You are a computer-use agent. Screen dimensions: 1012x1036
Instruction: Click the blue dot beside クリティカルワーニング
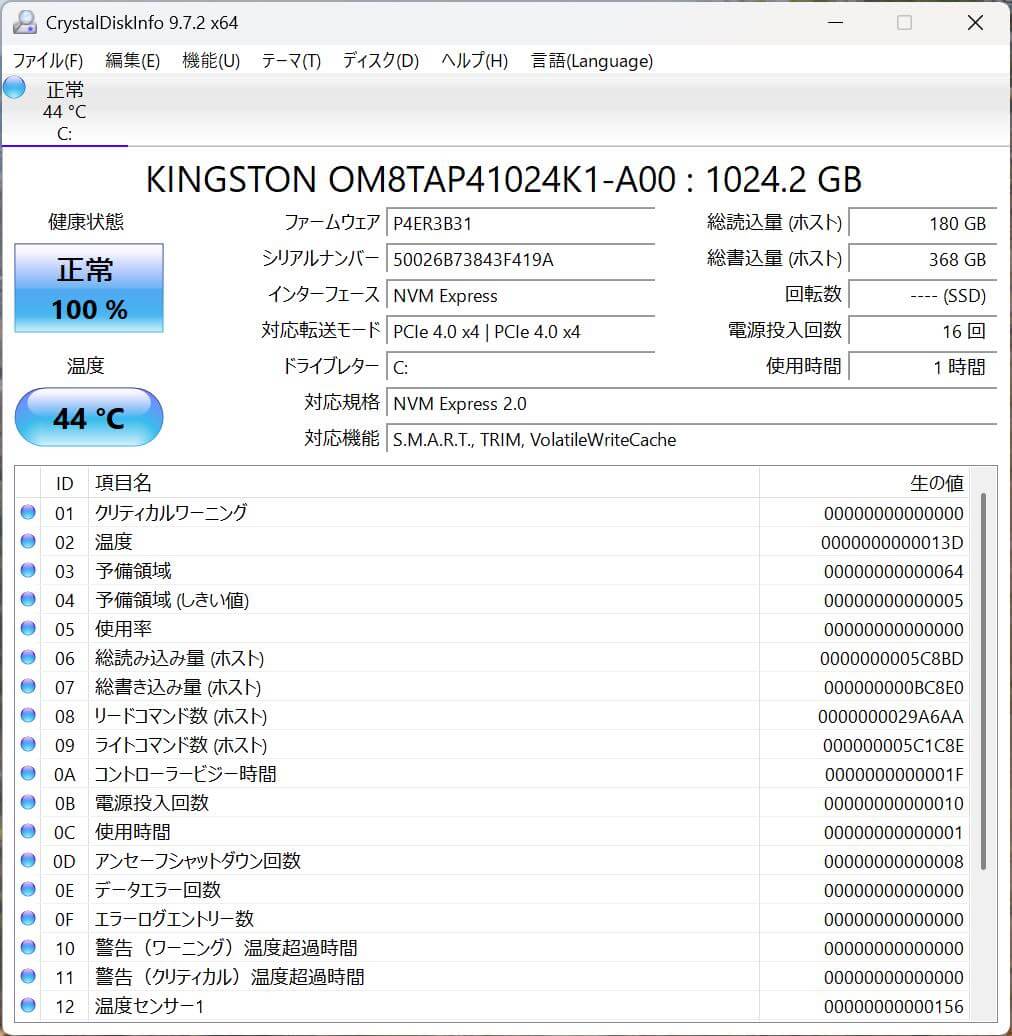coord(29,513)
